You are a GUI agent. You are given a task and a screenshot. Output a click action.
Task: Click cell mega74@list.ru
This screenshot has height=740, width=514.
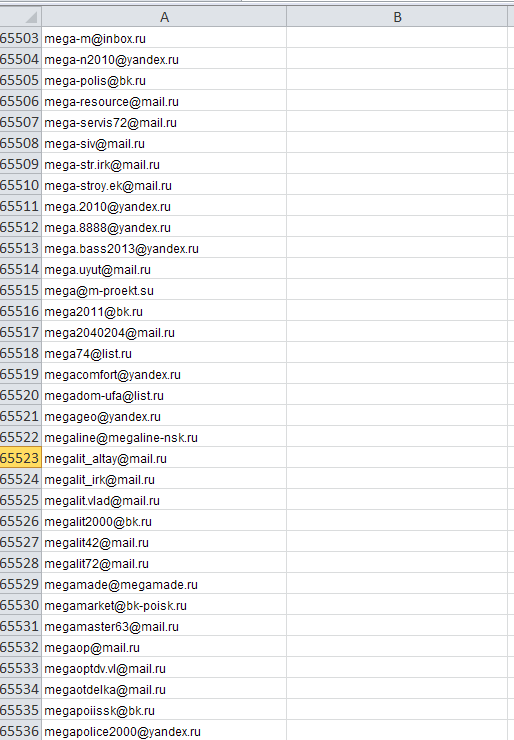(x=164, y=353)
